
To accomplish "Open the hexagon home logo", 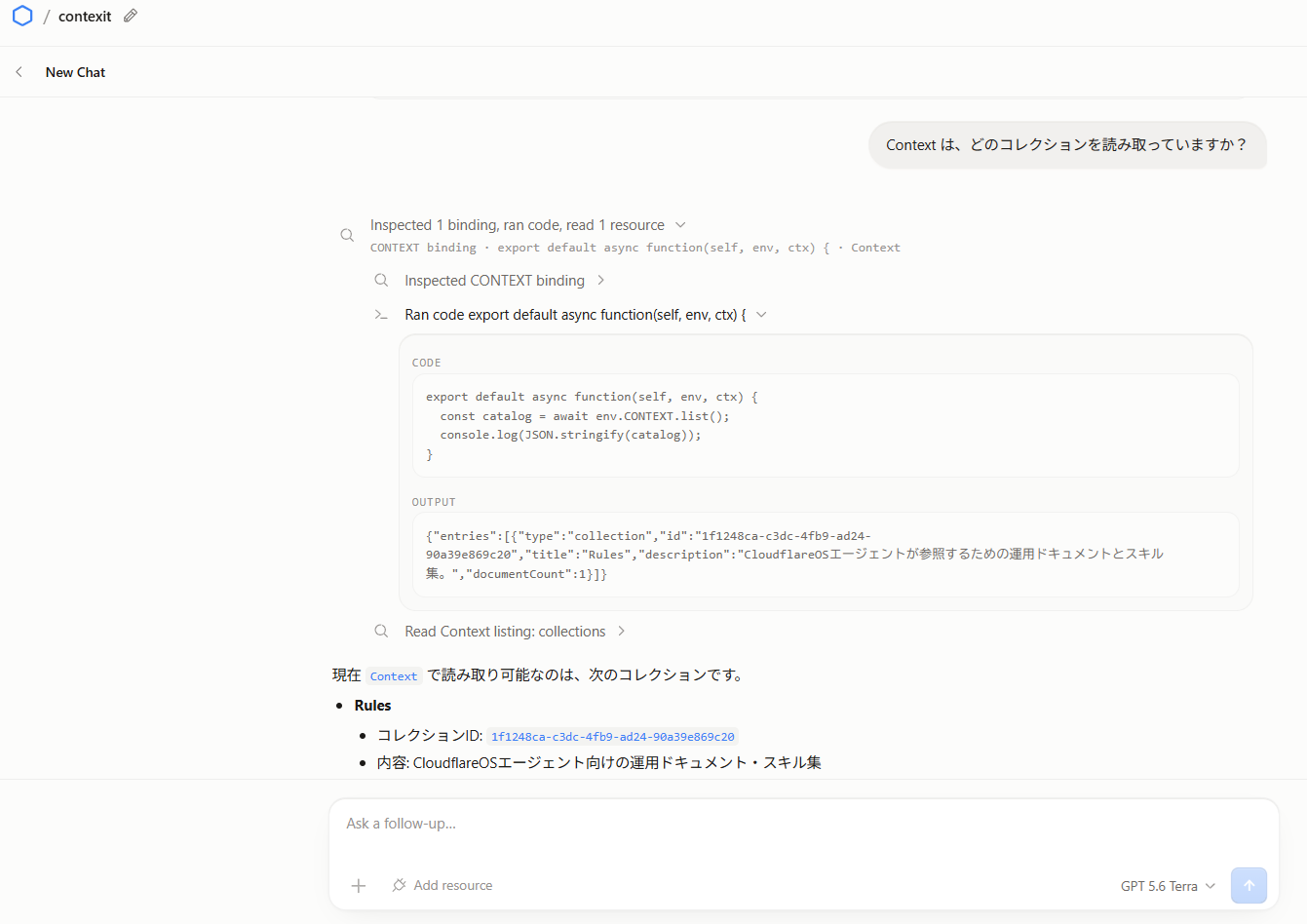I will (x=22, y=16).
